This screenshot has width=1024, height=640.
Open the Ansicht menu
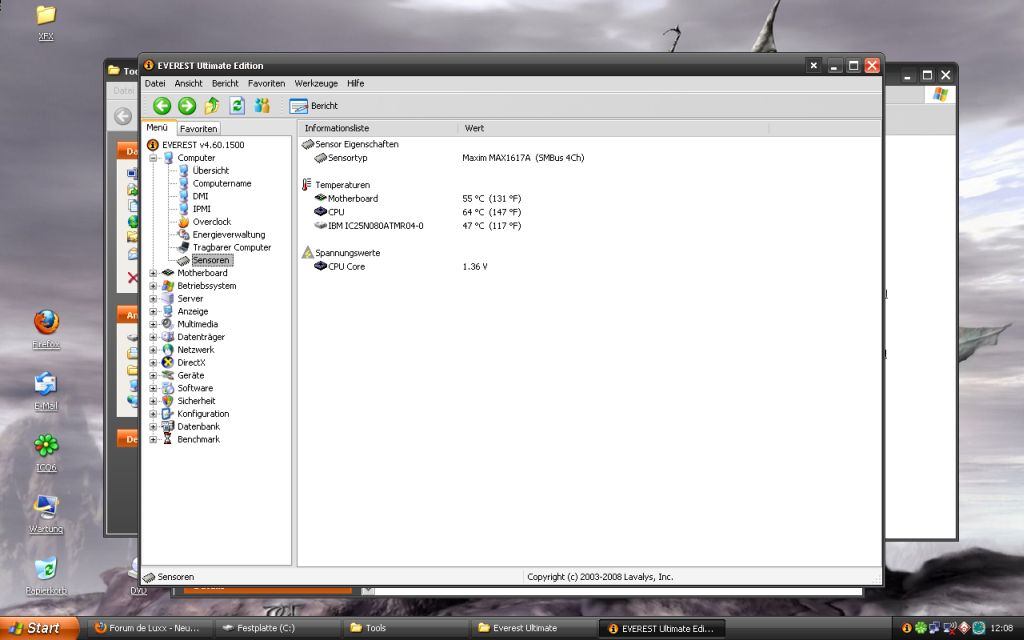point(188,84)
